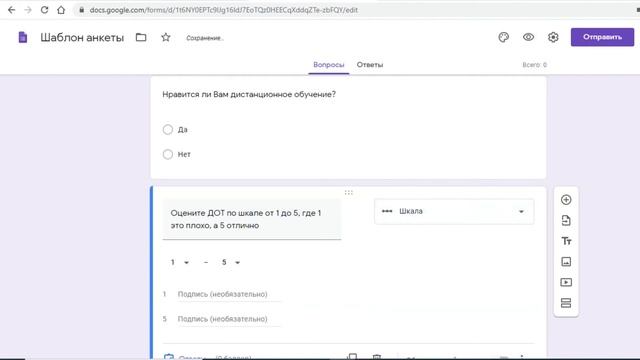Add a new question
Screen dimensions: 640x360
pyautogui.click(x=566, y=200)
